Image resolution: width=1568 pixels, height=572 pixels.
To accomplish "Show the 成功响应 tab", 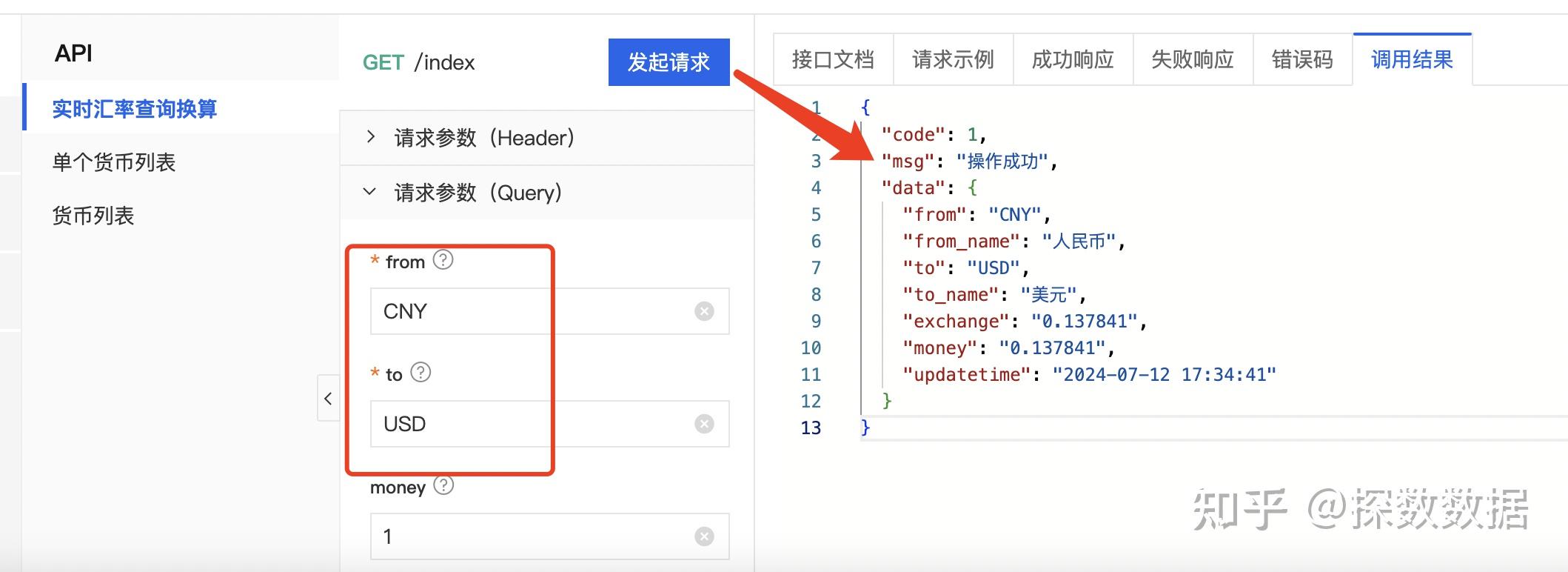I will click(1073, 59).
